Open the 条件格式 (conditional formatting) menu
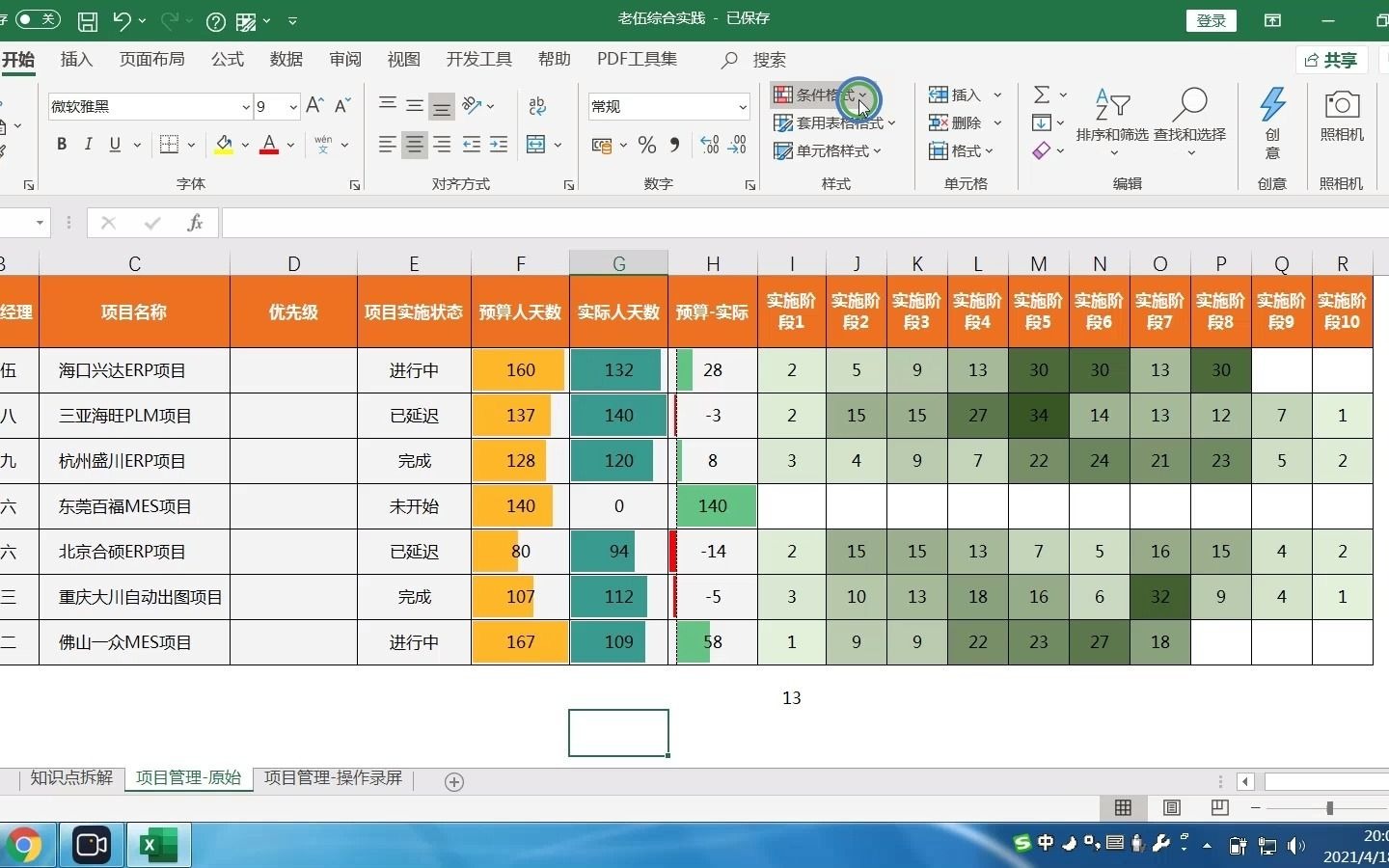Screen dimensions: 1389x868 (x=818, y=95)
